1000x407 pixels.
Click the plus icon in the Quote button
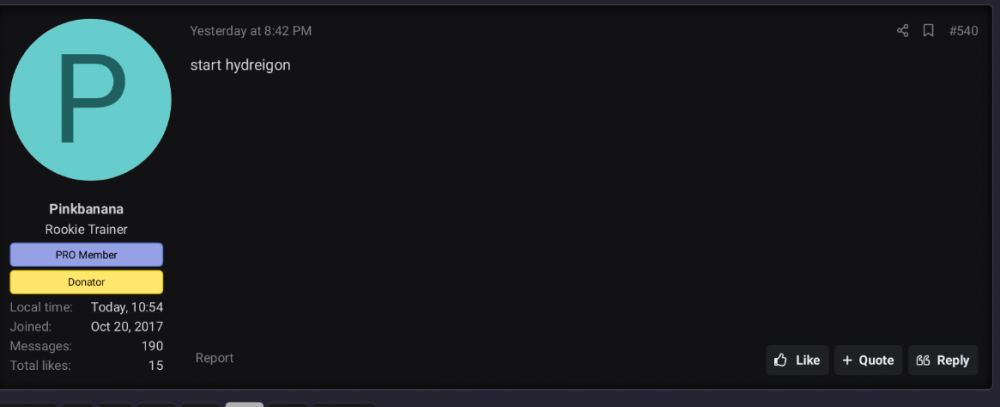click(847, 360)
